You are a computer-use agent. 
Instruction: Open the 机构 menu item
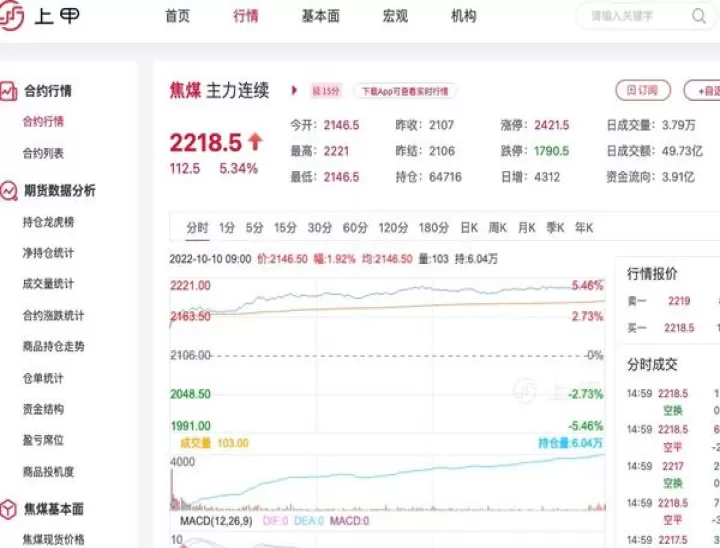463,16
